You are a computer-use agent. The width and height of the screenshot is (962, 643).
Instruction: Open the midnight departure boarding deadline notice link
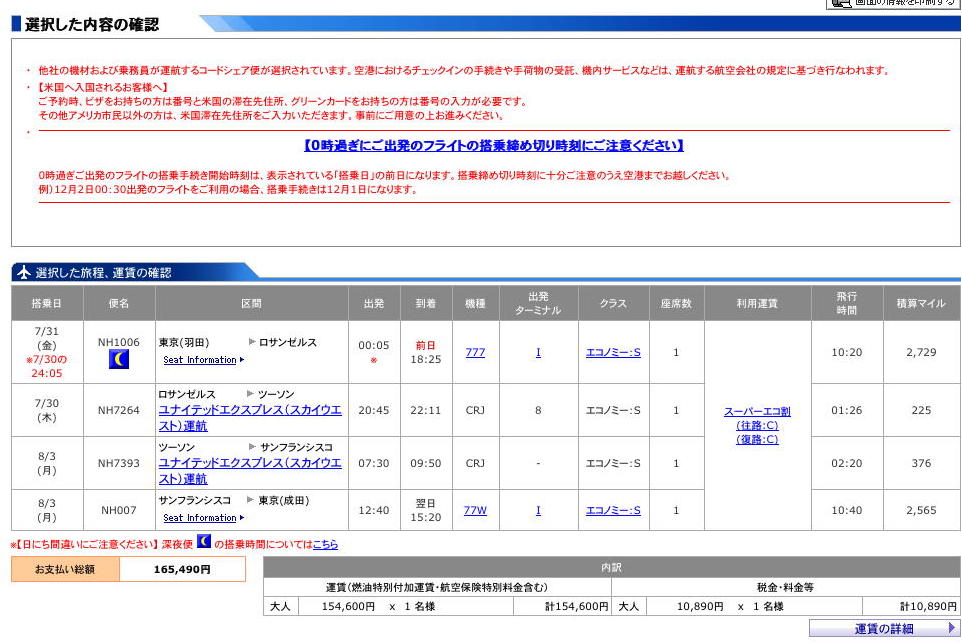(493, 145)
